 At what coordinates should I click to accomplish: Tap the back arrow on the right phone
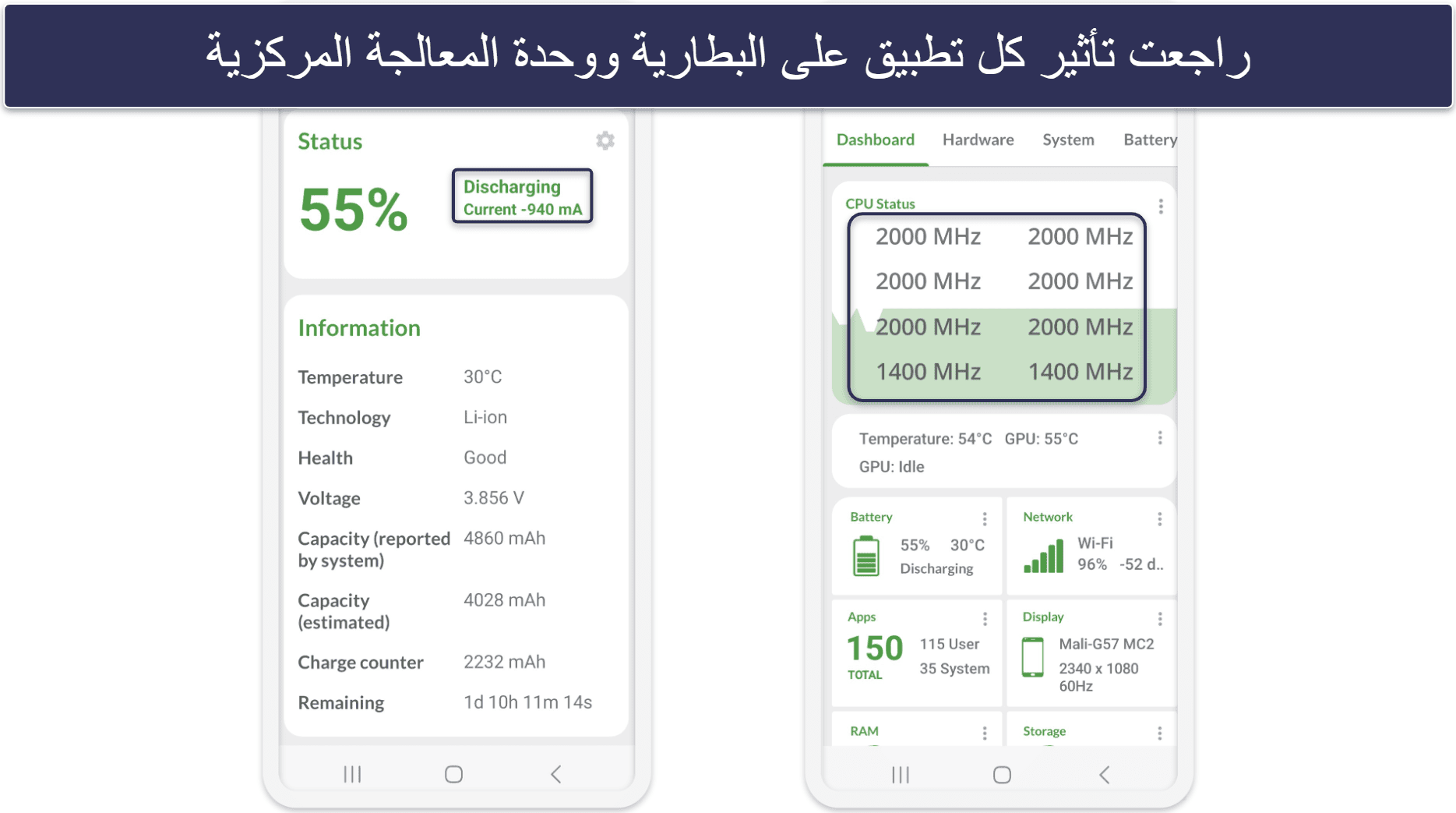tap(1104, 775)
